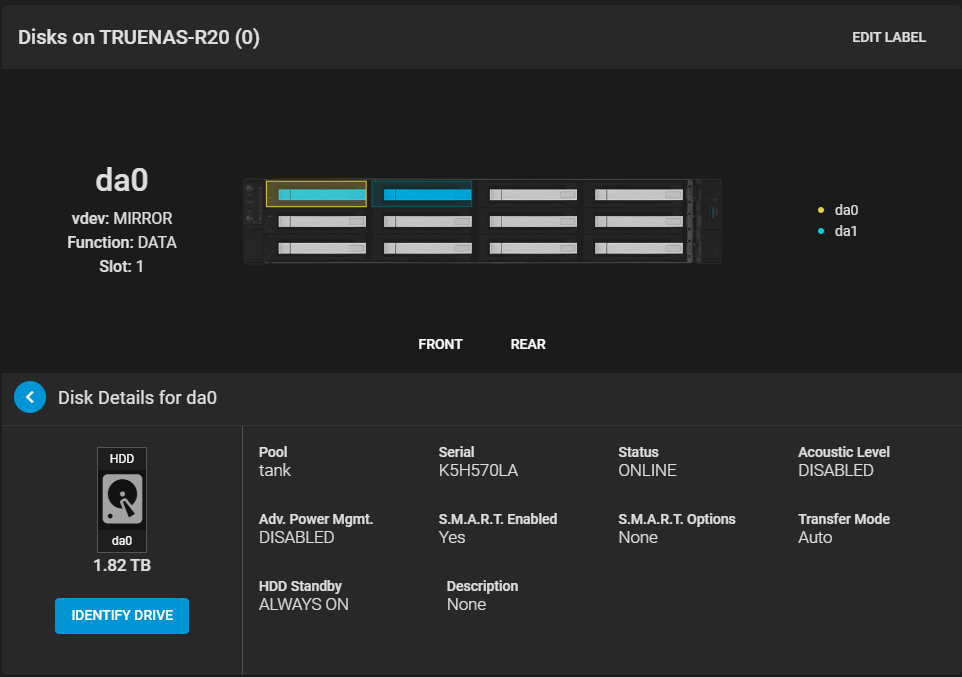Viewport: 962px width, 677px height.
Task: Click the HDD drive icon labeled da0
Action: (121, 500)
